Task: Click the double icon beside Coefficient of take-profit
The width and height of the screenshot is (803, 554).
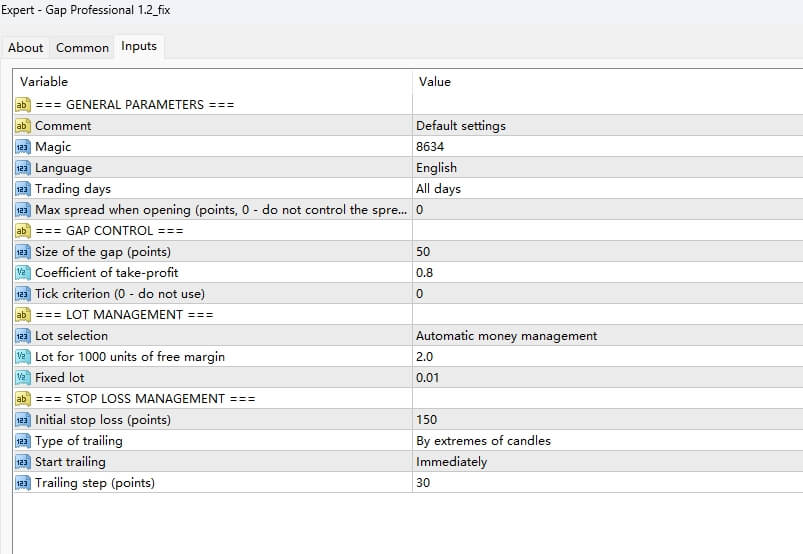Action: [23, 273]
